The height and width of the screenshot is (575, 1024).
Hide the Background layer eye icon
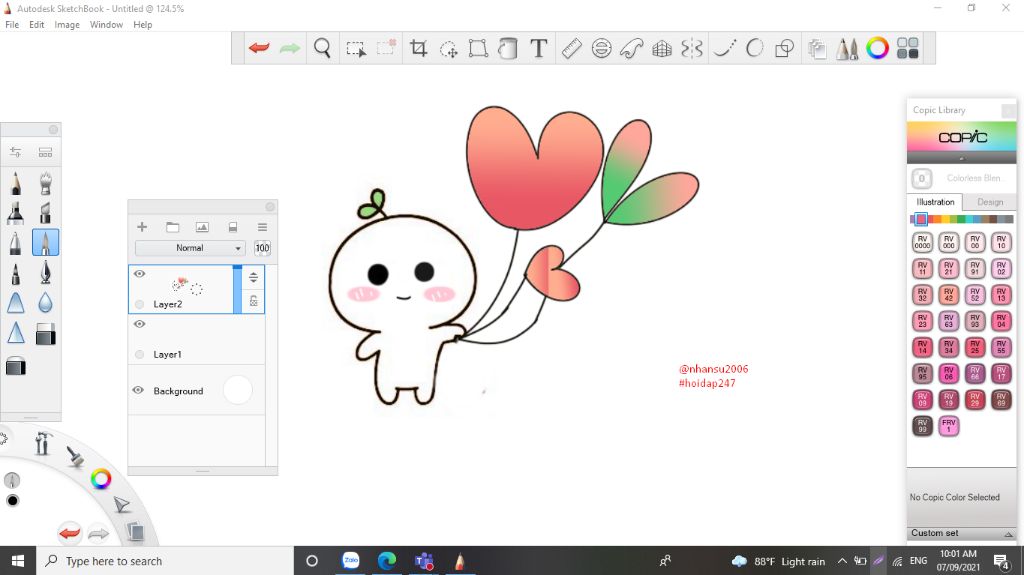click(138, 390)
